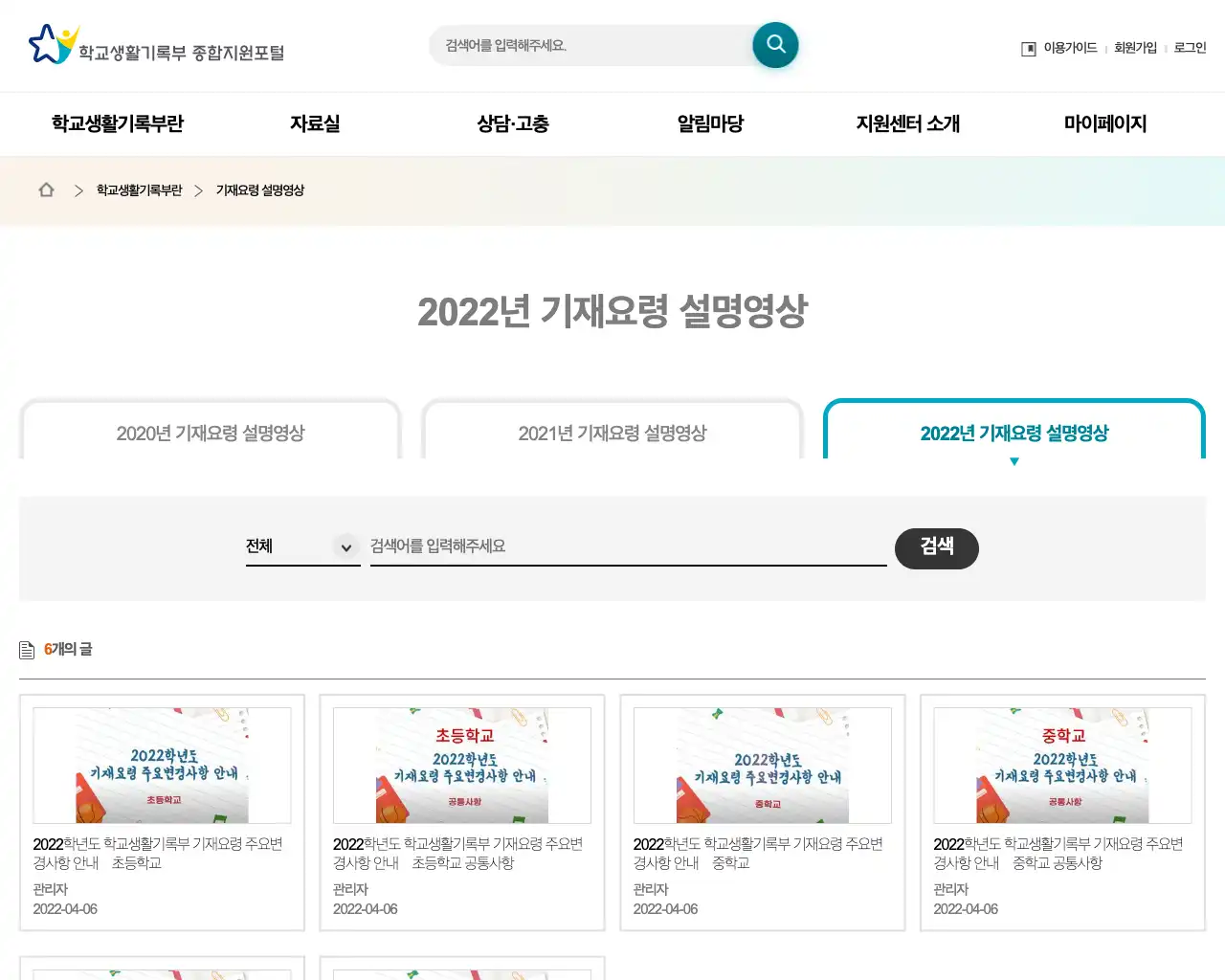Go to home via breadcrumb house icon
Screen dimensions: 1225x980
(x=46, y=189)
